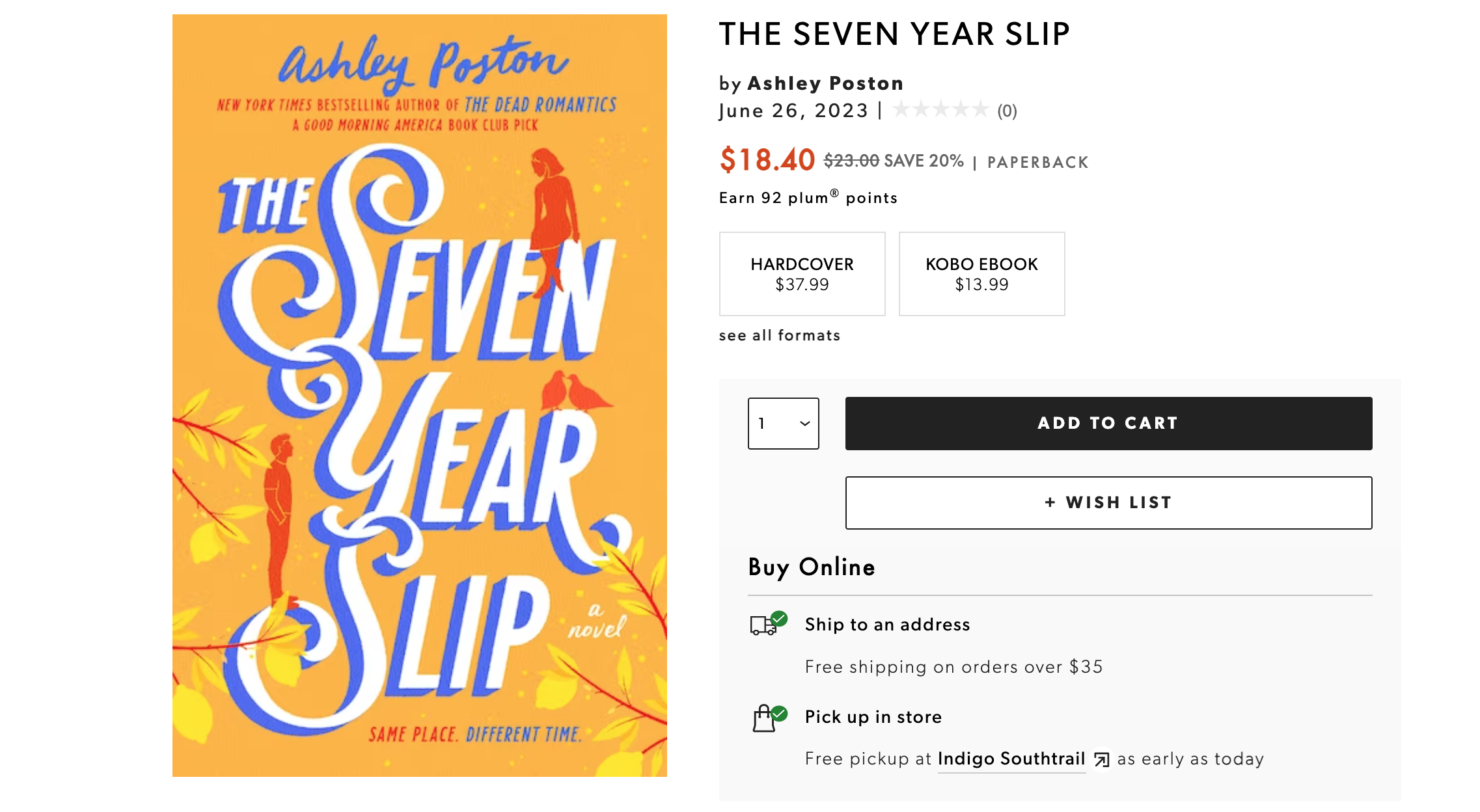Click the plus sign on Wish List
The image size is (1480, 812).
pos(1050,502)
